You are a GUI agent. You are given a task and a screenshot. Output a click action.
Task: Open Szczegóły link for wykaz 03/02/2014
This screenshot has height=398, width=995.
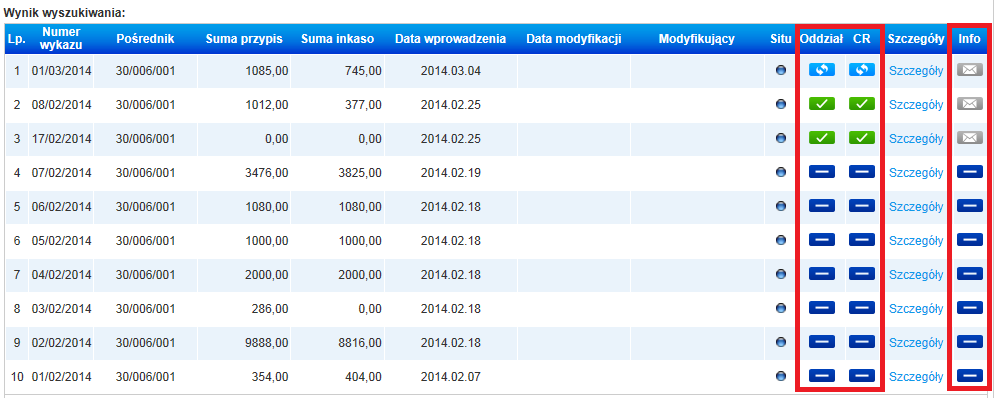click(916, 309)
